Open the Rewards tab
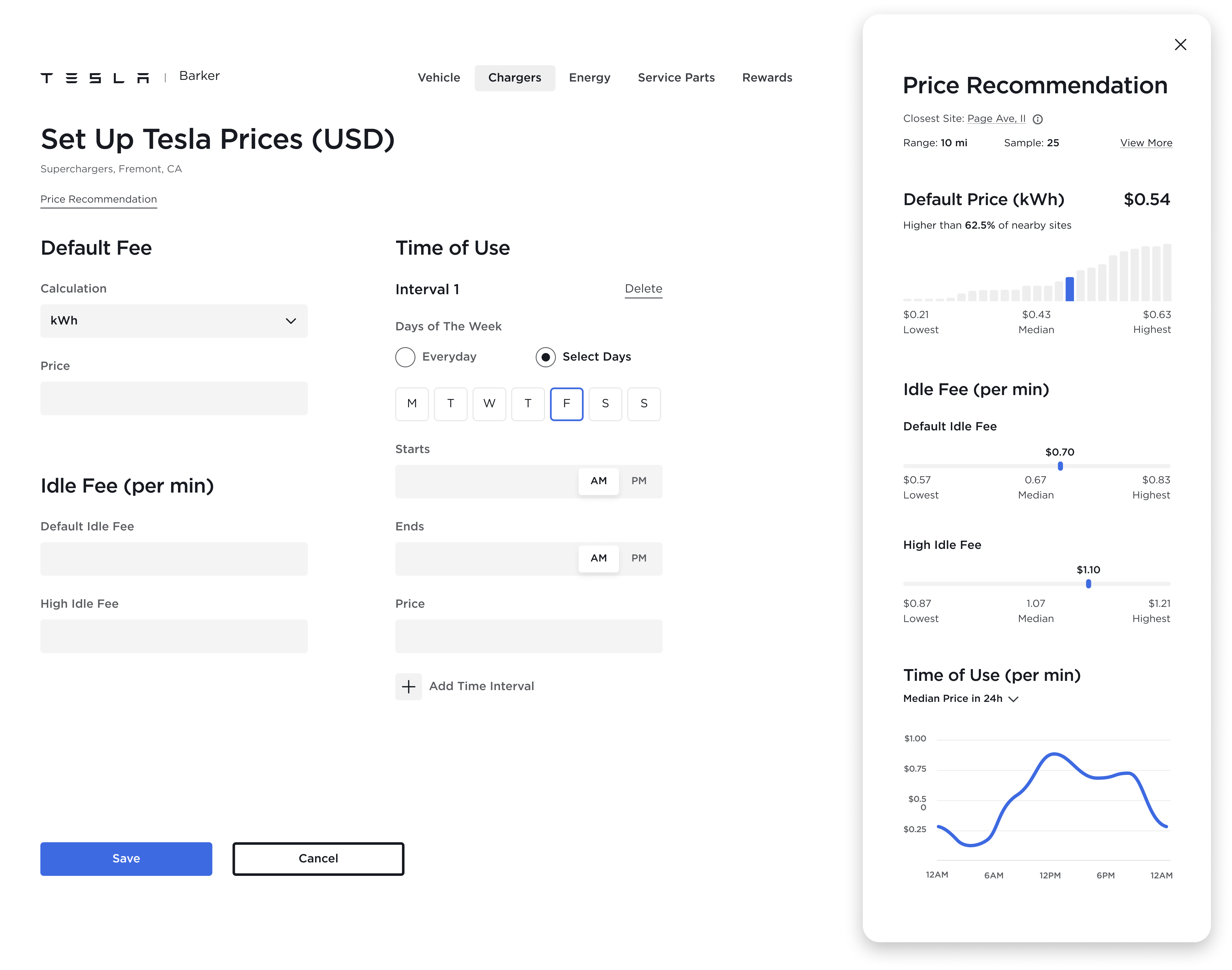The width and height of the screenshot is (1232, 970). pos(767,78)
